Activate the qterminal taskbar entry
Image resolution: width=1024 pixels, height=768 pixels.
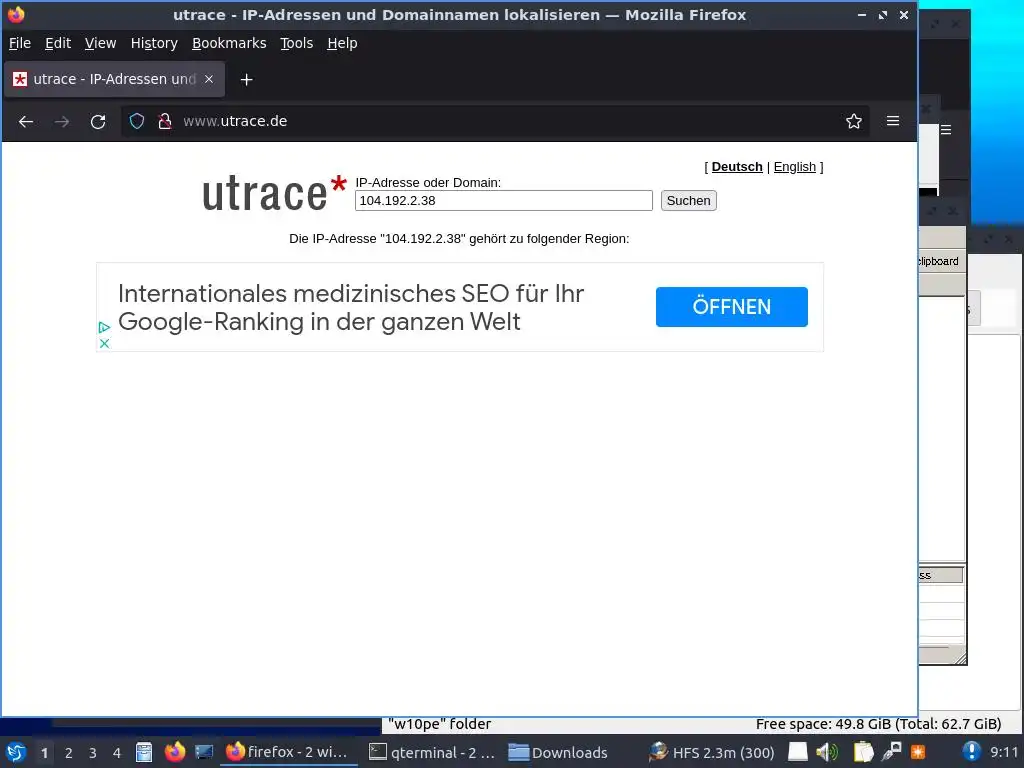click(431, 752)
